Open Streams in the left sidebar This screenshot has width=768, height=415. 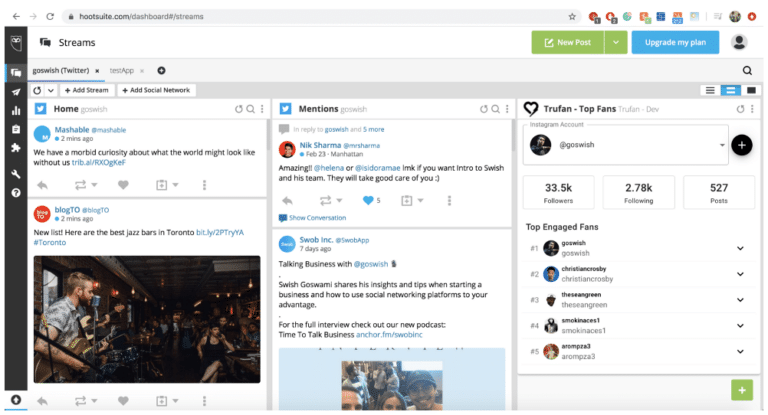click(16, 73)
